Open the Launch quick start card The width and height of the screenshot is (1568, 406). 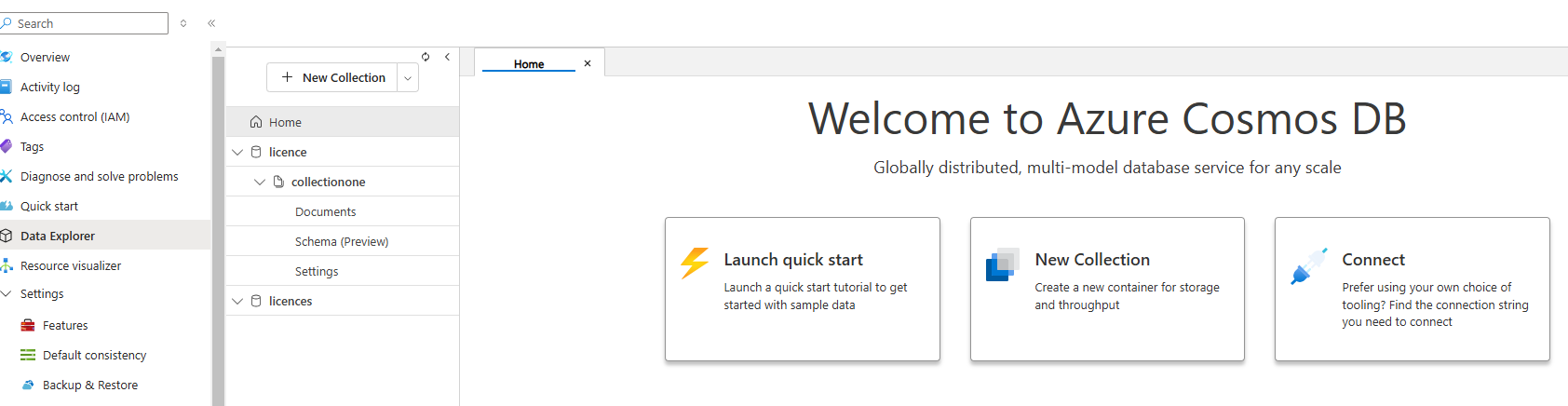803,289
